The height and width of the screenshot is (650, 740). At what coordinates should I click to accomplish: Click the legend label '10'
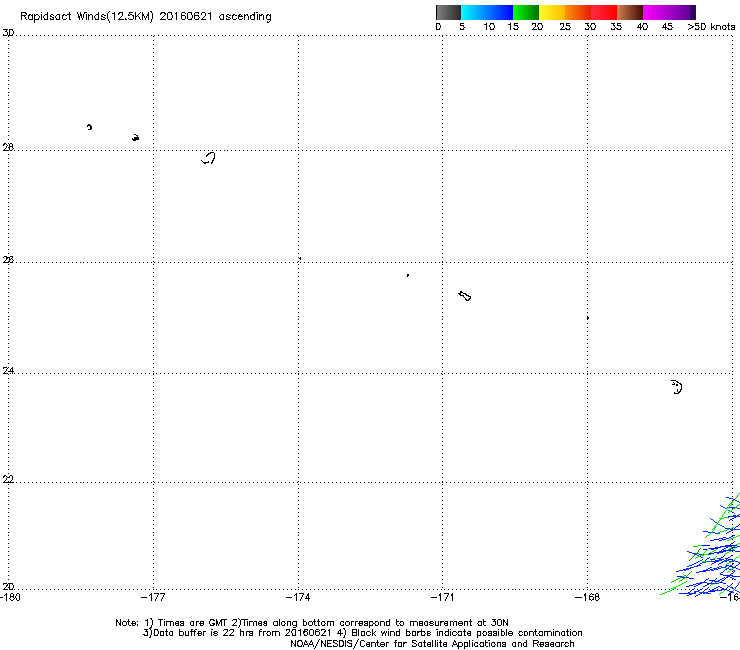pyautogui.click(x=489, y=27)
